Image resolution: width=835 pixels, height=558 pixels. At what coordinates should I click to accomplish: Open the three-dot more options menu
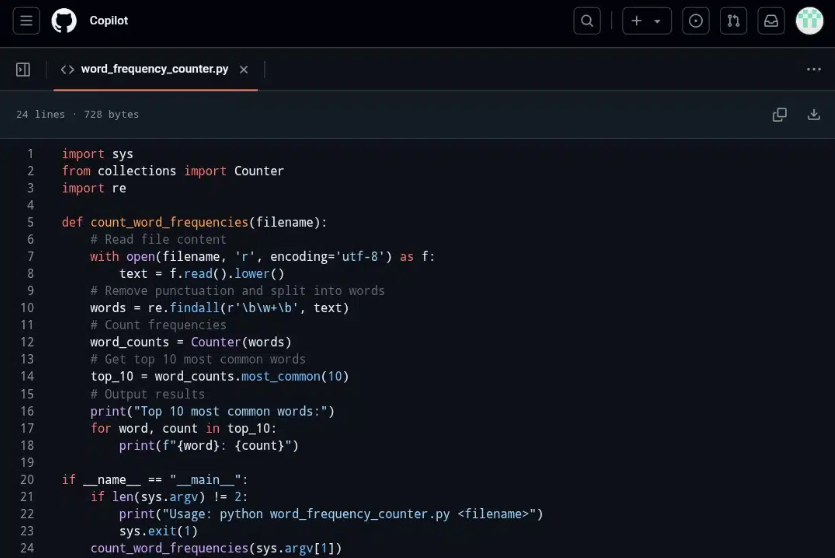813,69
